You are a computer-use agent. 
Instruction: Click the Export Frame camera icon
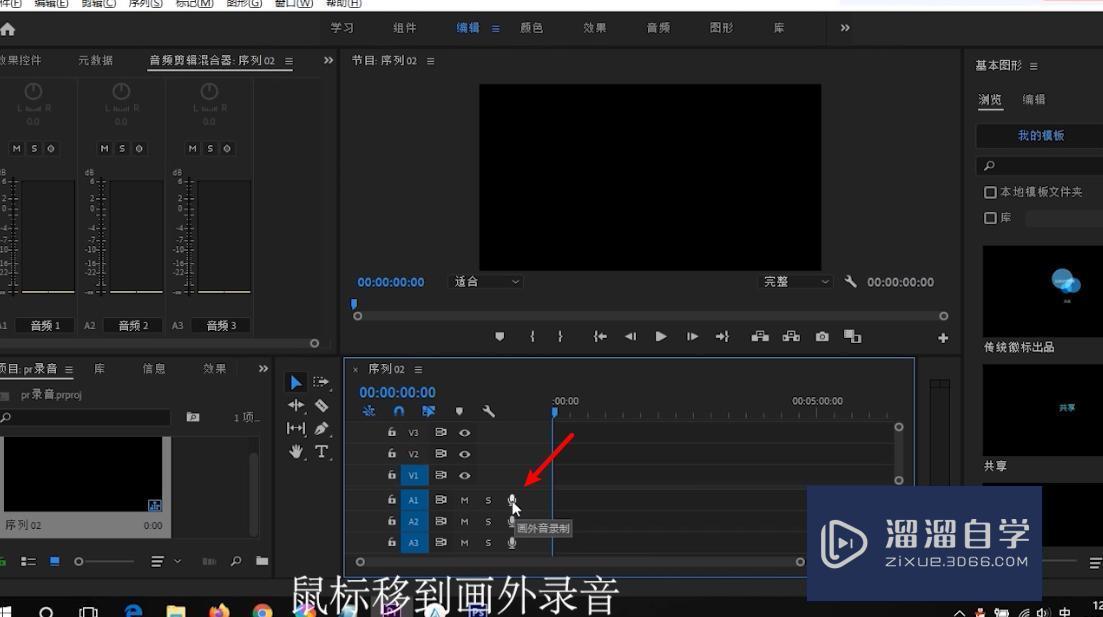coord(822,336)
